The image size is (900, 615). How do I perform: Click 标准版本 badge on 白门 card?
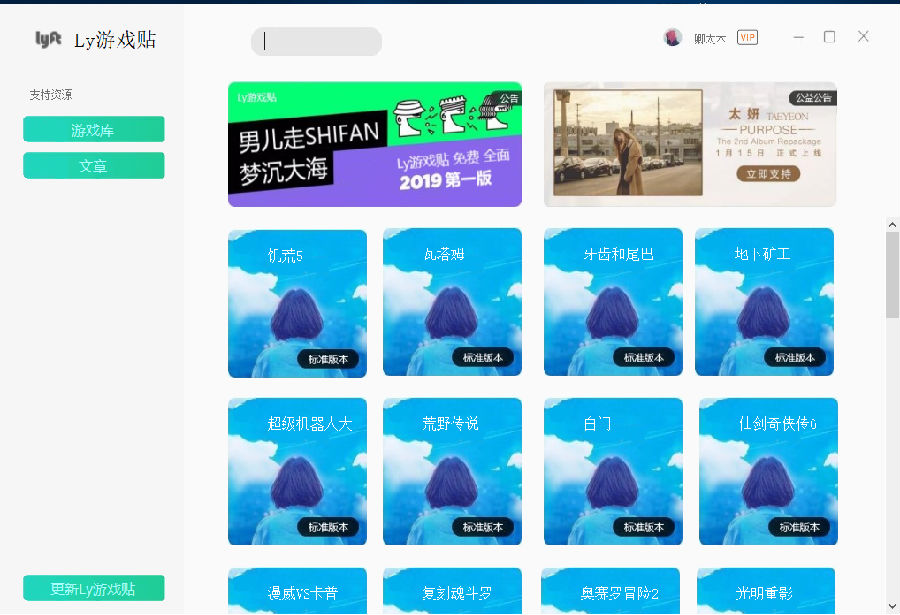coord(643,527)
